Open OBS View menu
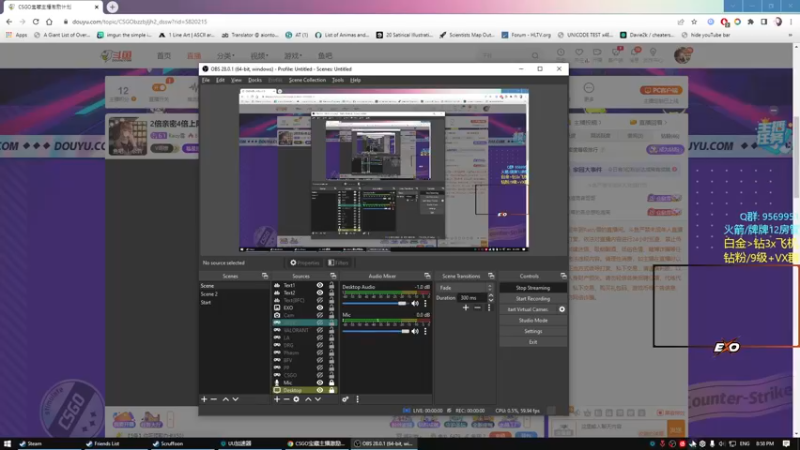The width and height of the screenshot is (800, 450). click(x=236, y=80)
